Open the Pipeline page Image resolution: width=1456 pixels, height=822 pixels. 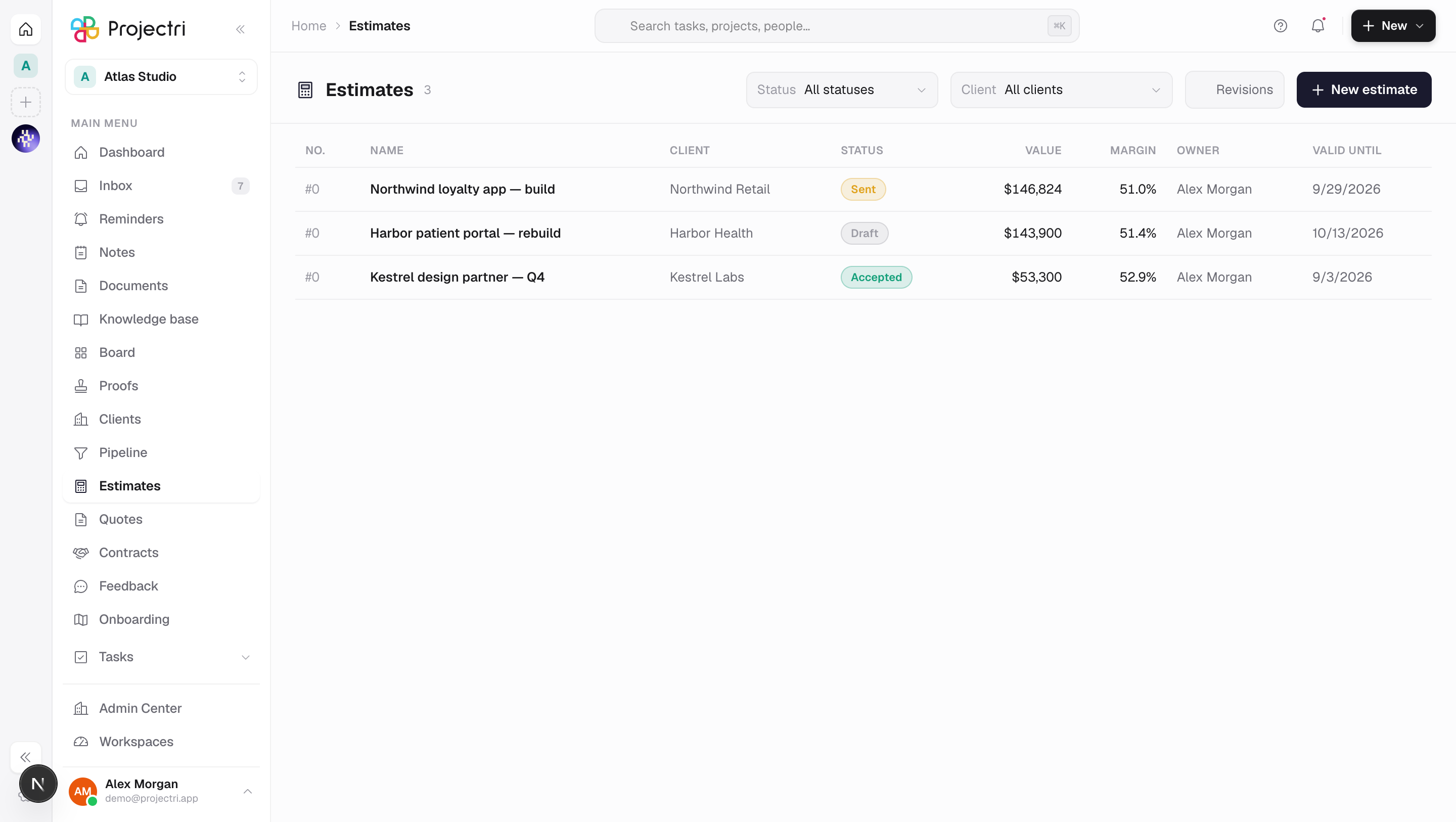coord(161,453)
